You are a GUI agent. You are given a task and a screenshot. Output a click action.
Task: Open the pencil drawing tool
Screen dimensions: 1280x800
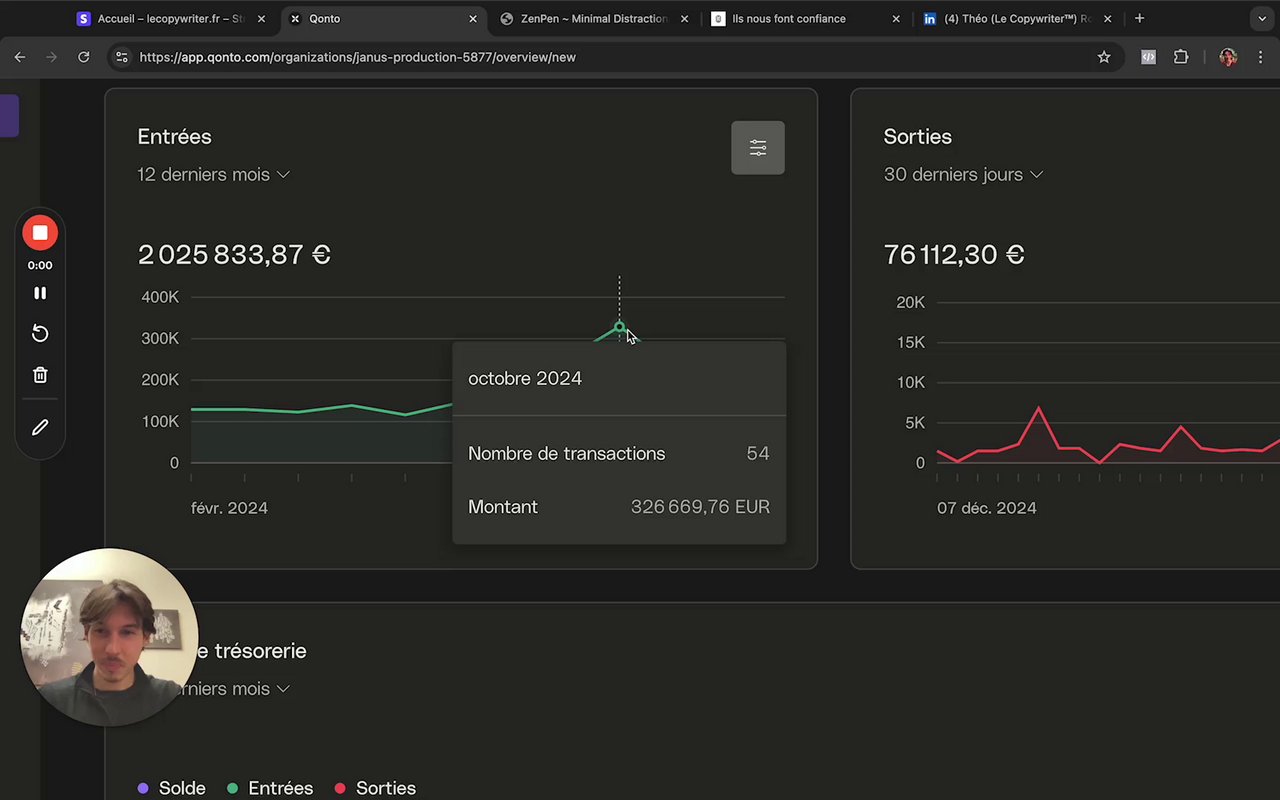(40, 427)
